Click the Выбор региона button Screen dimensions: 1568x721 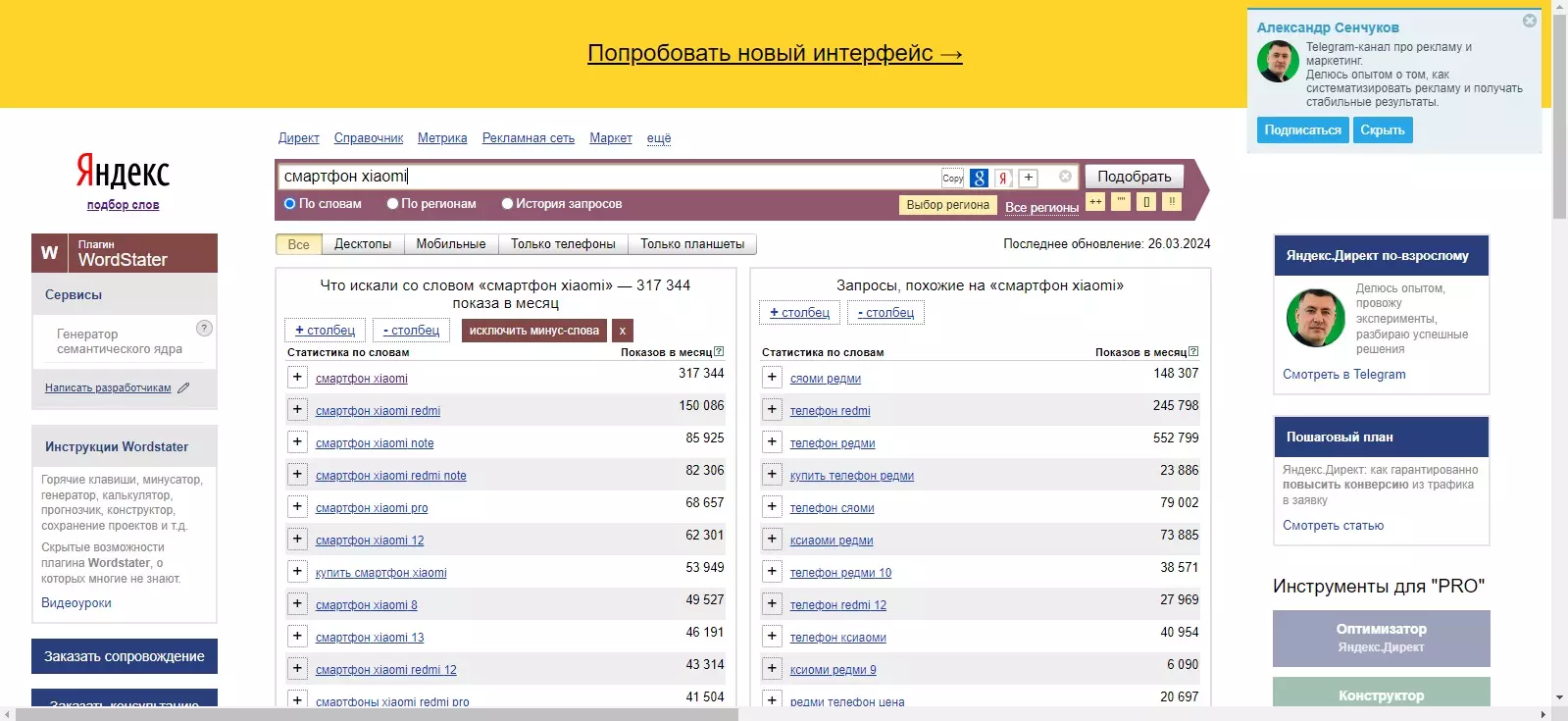pos(947,205)
